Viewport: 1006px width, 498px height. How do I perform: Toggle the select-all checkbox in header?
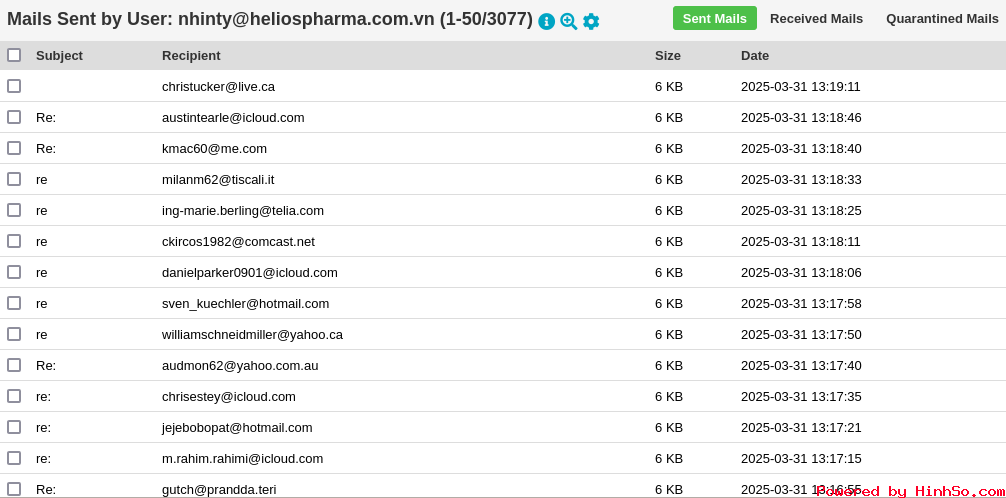pyautogui.click(x=14, y=55)
